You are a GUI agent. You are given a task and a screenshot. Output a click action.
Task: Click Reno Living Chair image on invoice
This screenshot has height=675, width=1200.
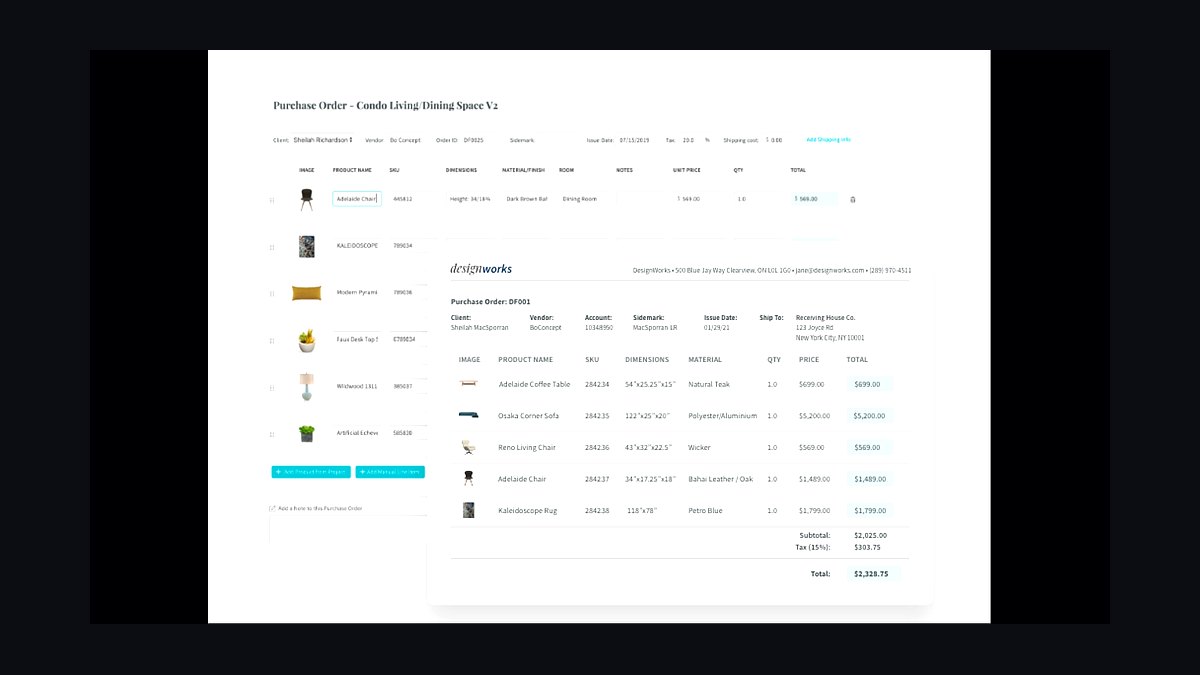468,447
